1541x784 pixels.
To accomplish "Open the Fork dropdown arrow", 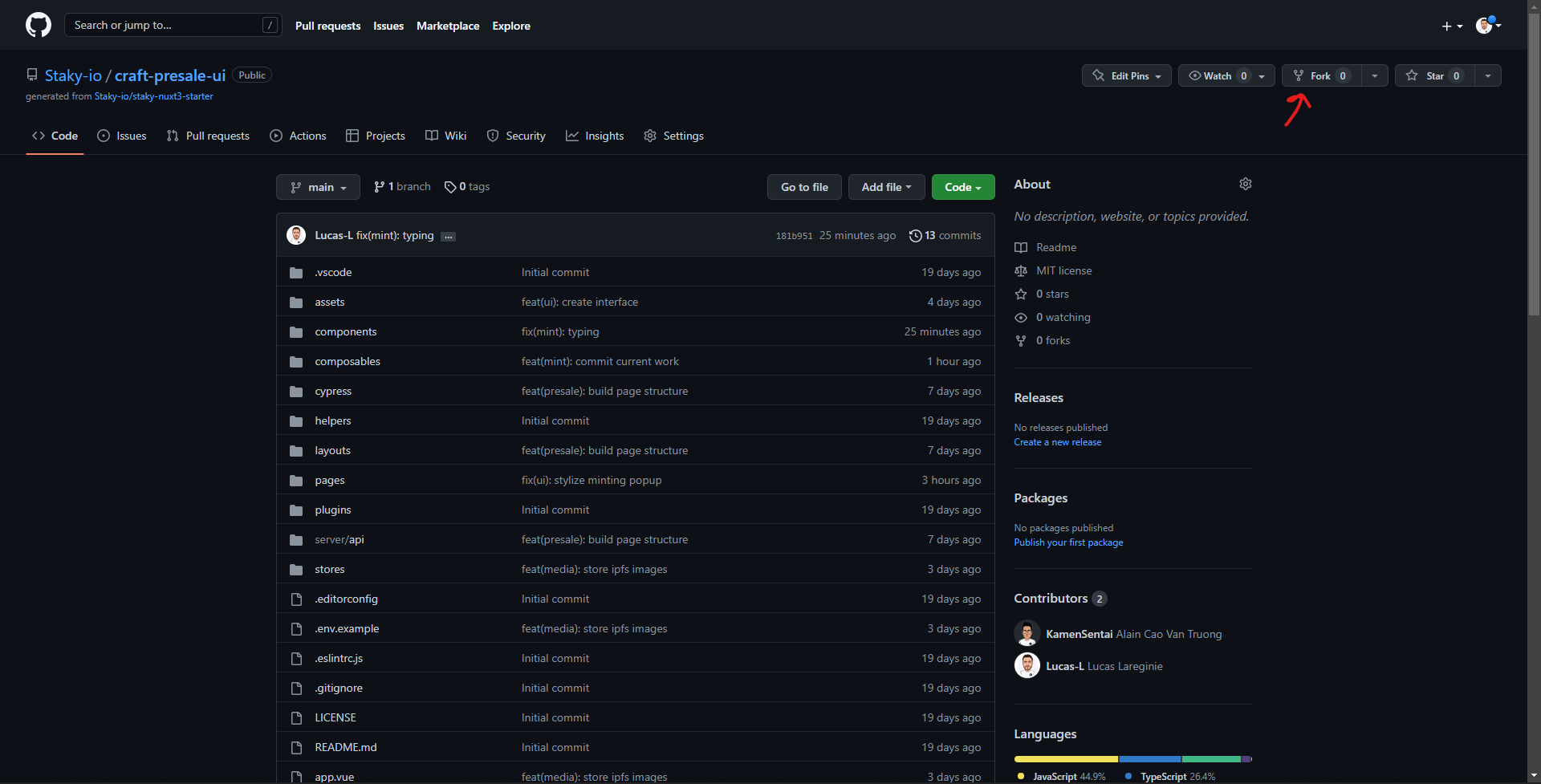I will pos(1375,75).
